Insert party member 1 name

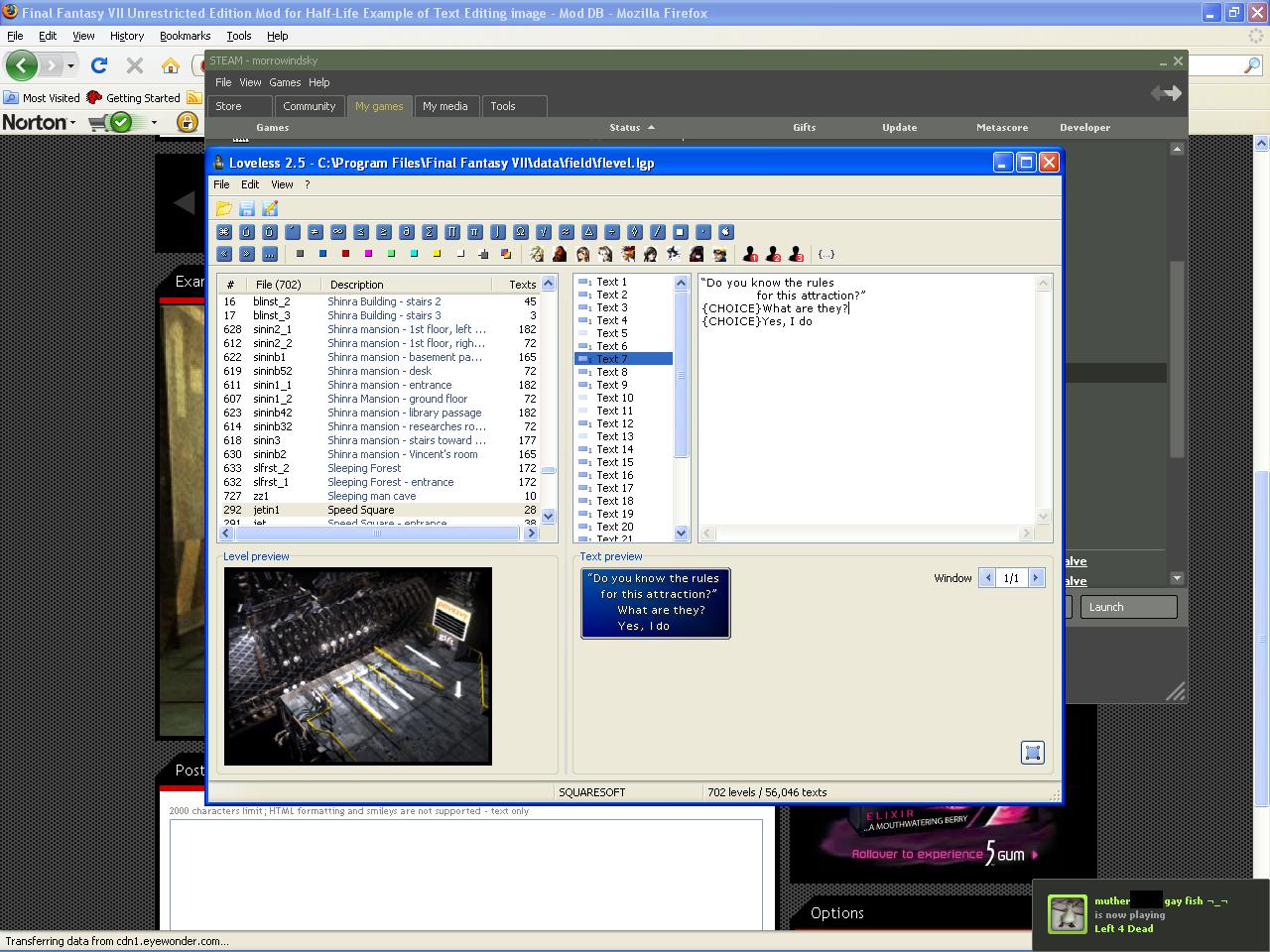click(750, 254)
